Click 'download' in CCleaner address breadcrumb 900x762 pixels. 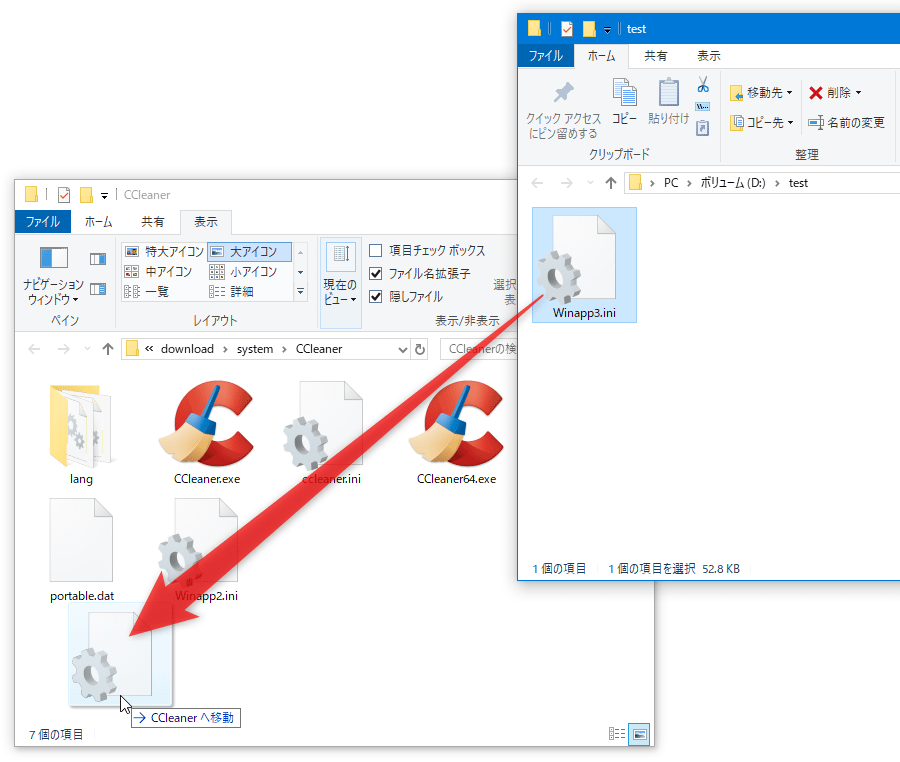187,349
